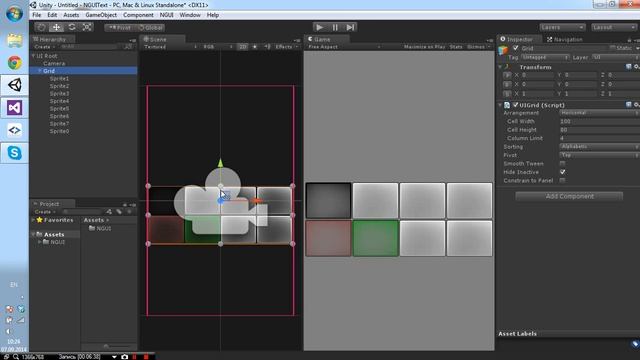The width and height of the screenshot is (640, 360).
Task: Toggle the Stats button in Game view
Action: (x=456, y=47)
